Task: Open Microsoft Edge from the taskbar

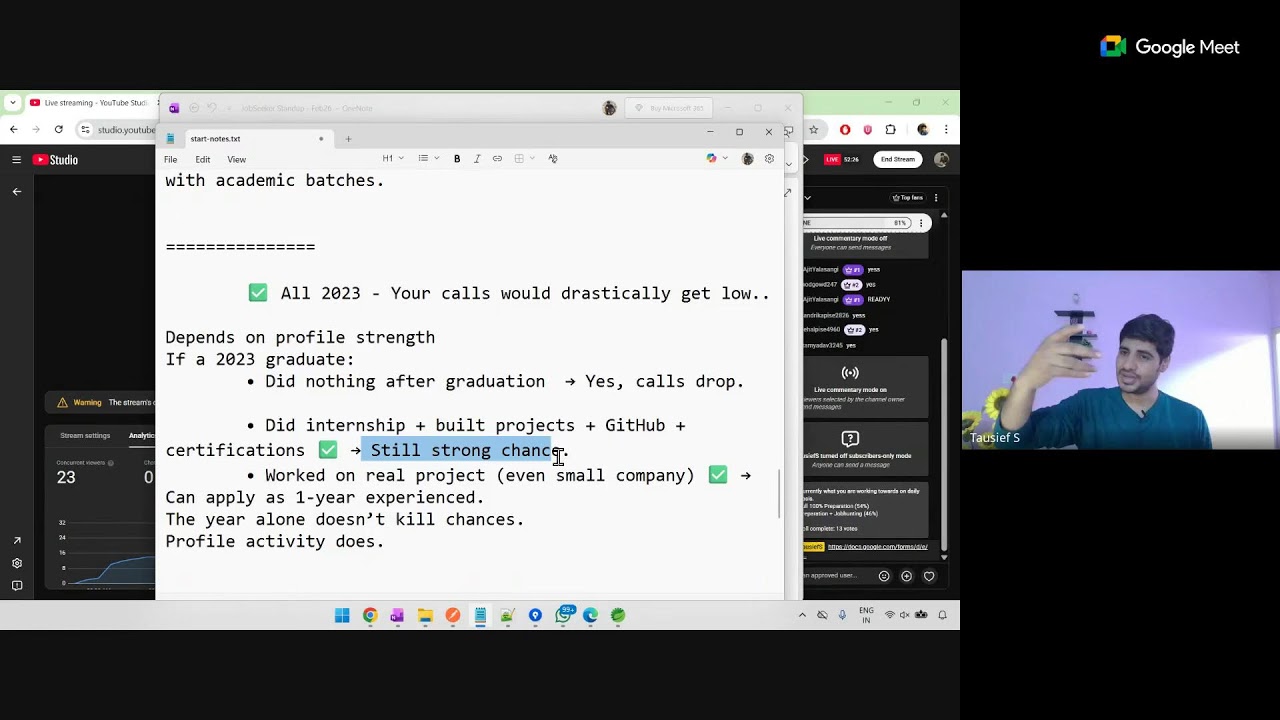Action: [x=590, y=615]
